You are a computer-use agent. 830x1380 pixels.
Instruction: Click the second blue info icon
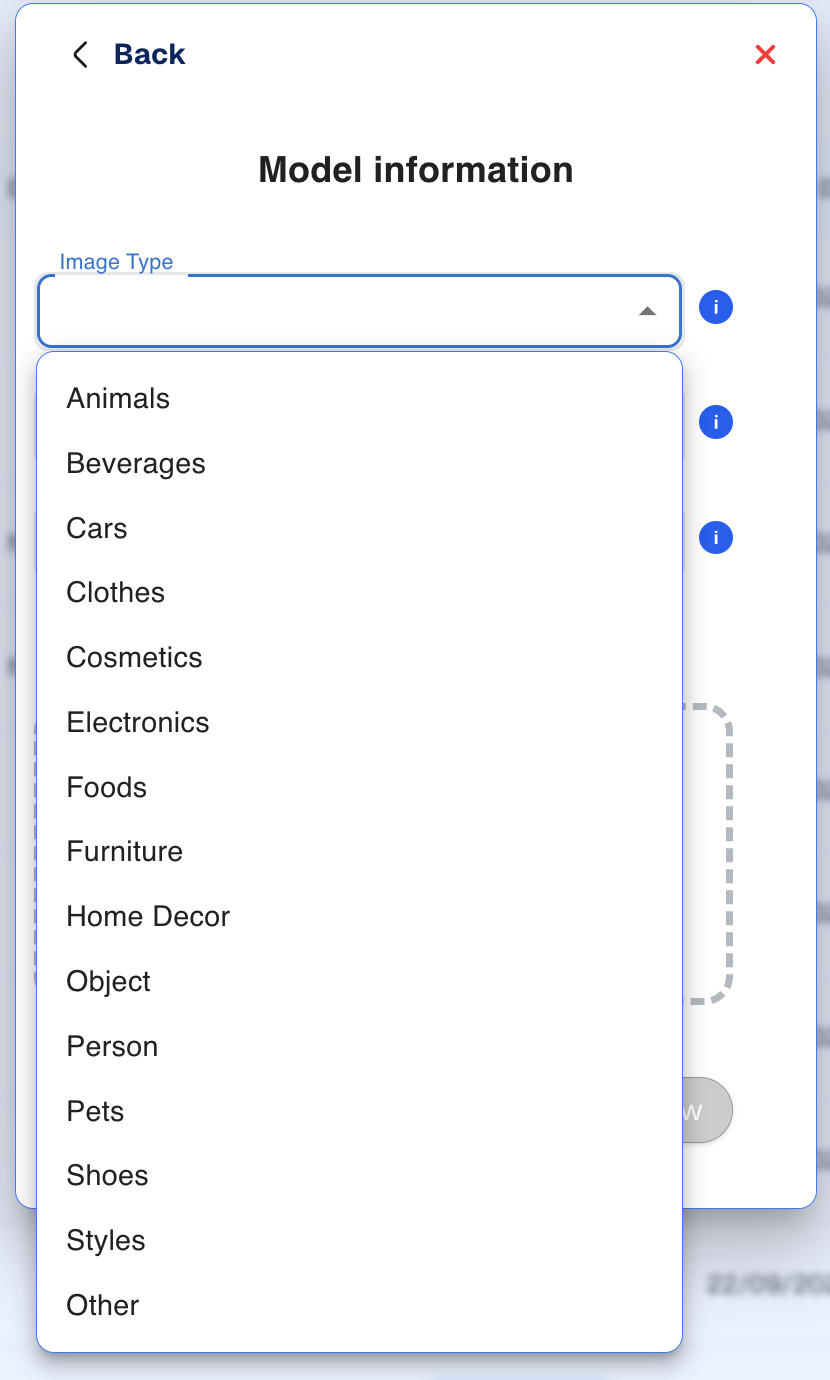(x=716, y=422)
